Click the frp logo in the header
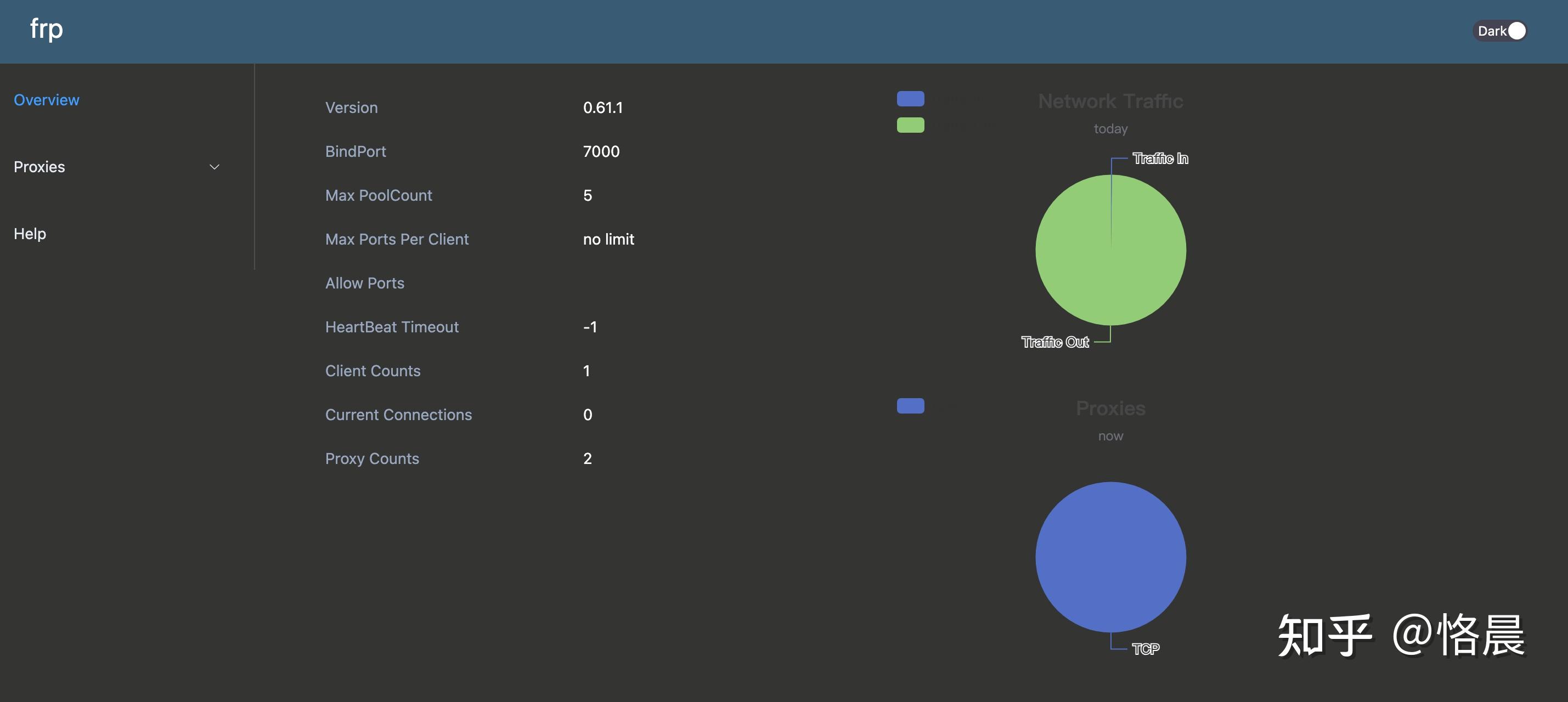The height and width of the screenshot is (702, 1568). tap(46, 29)
